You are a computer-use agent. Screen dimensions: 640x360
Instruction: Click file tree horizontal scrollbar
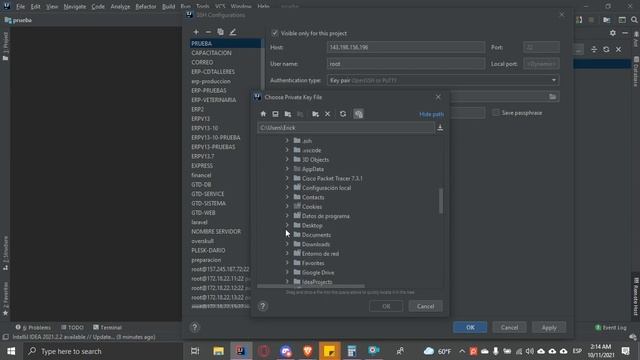coord(311,286)
